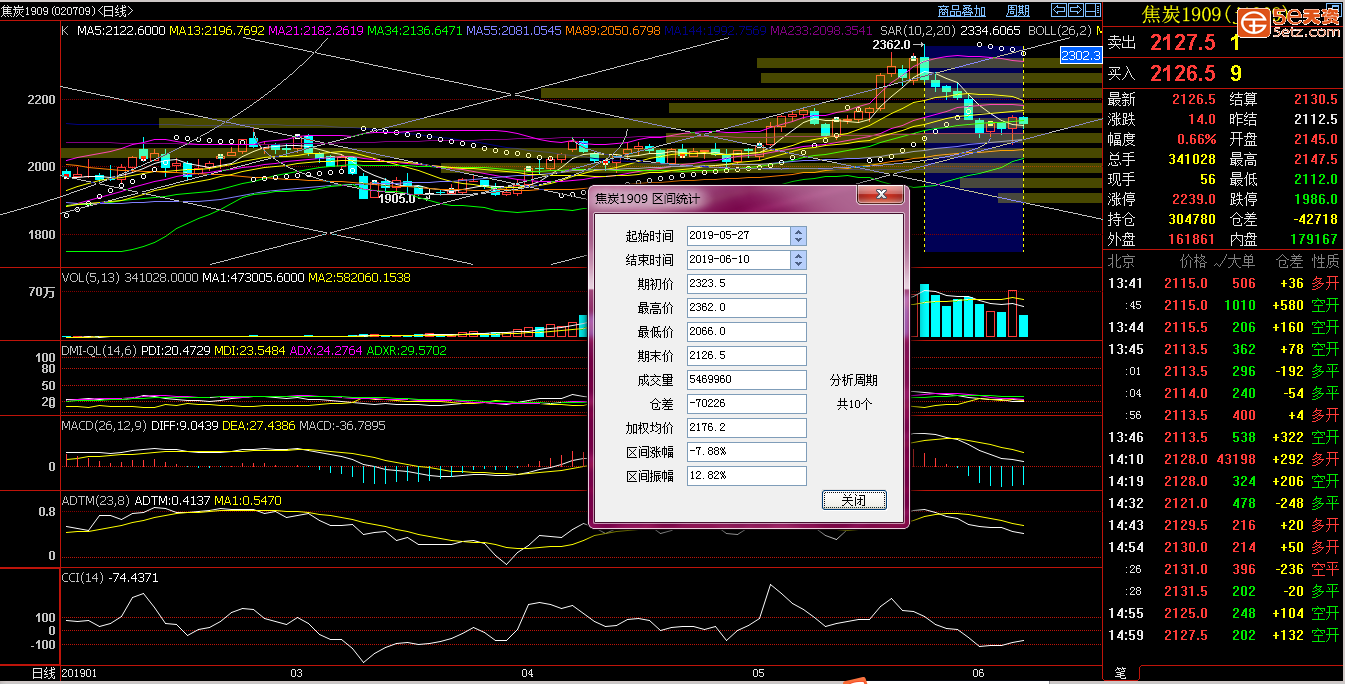Click the MA21:2182.2619 indicator label

coord(316,31)
